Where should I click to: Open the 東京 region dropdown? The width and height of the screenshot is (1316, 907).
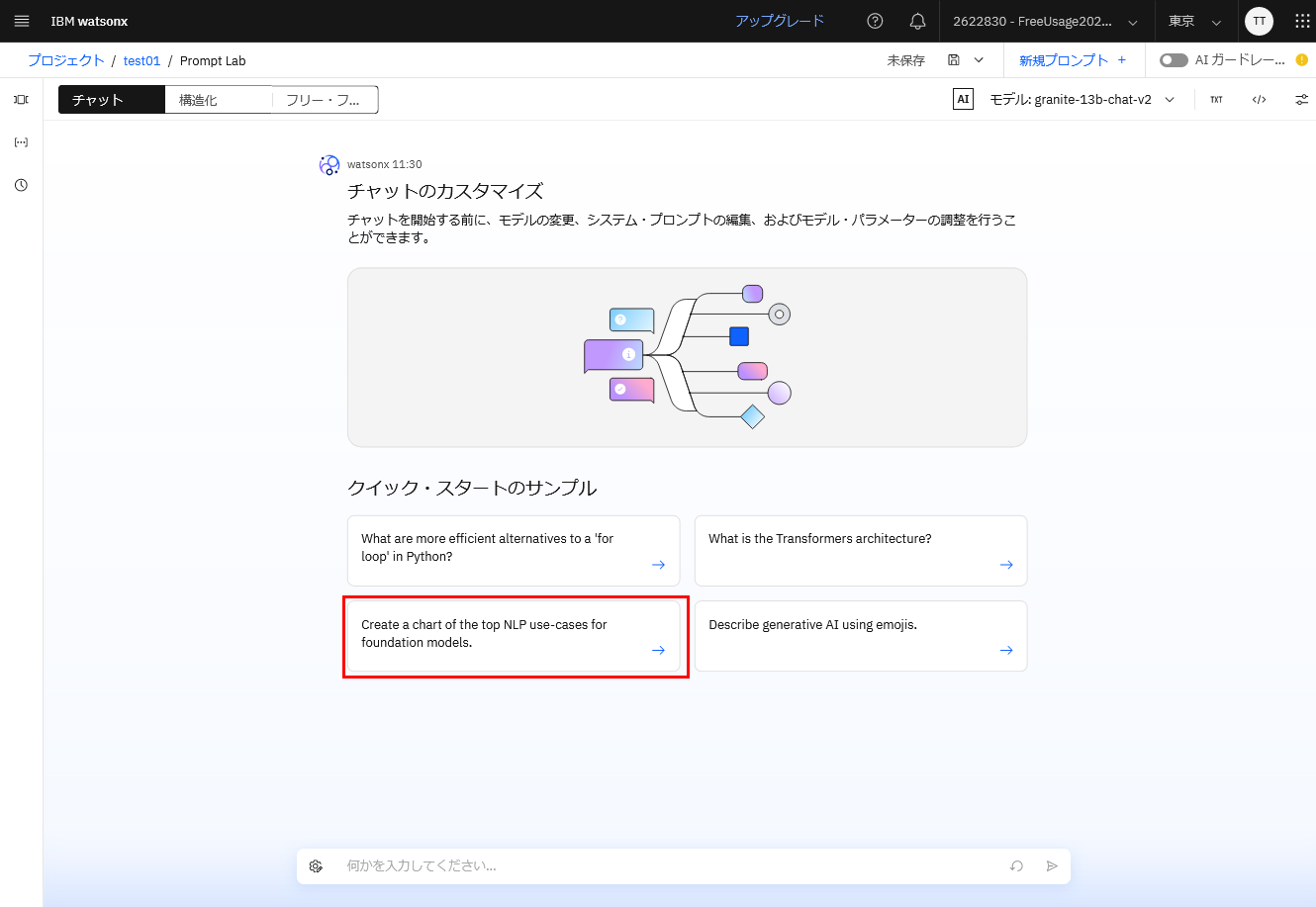(1195, 21)
